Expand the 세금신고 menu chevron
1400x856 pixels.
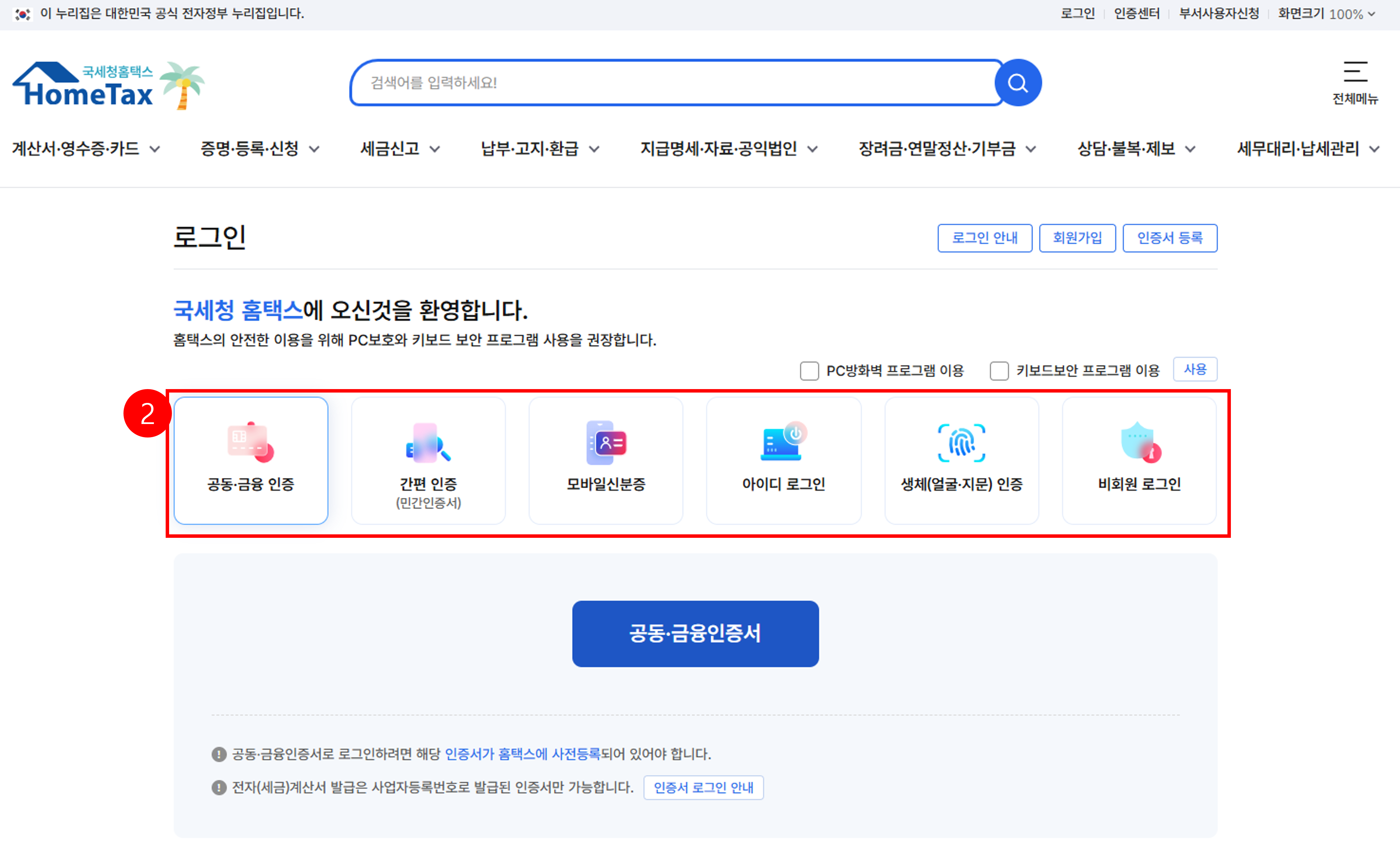435,149
